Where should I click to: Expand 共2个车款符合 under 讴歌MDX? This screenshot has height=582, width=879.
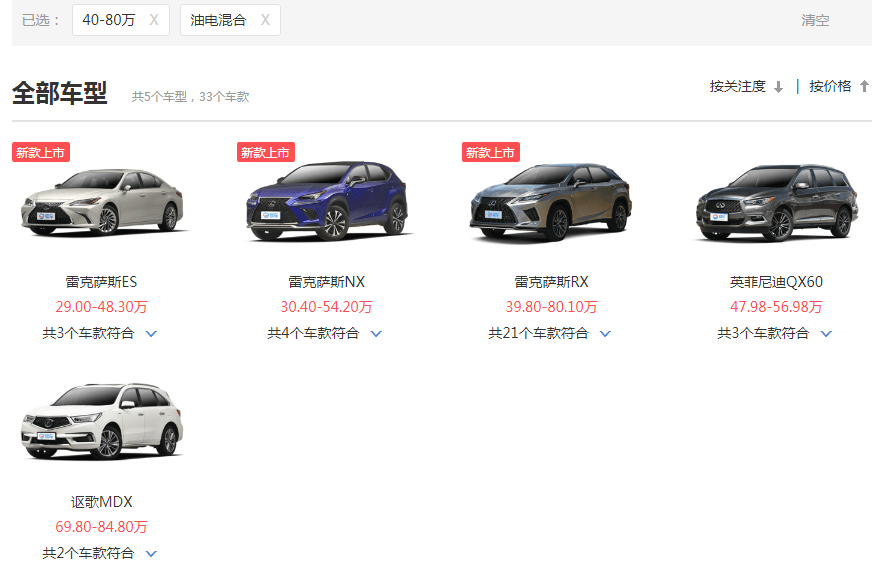(100, 553)
